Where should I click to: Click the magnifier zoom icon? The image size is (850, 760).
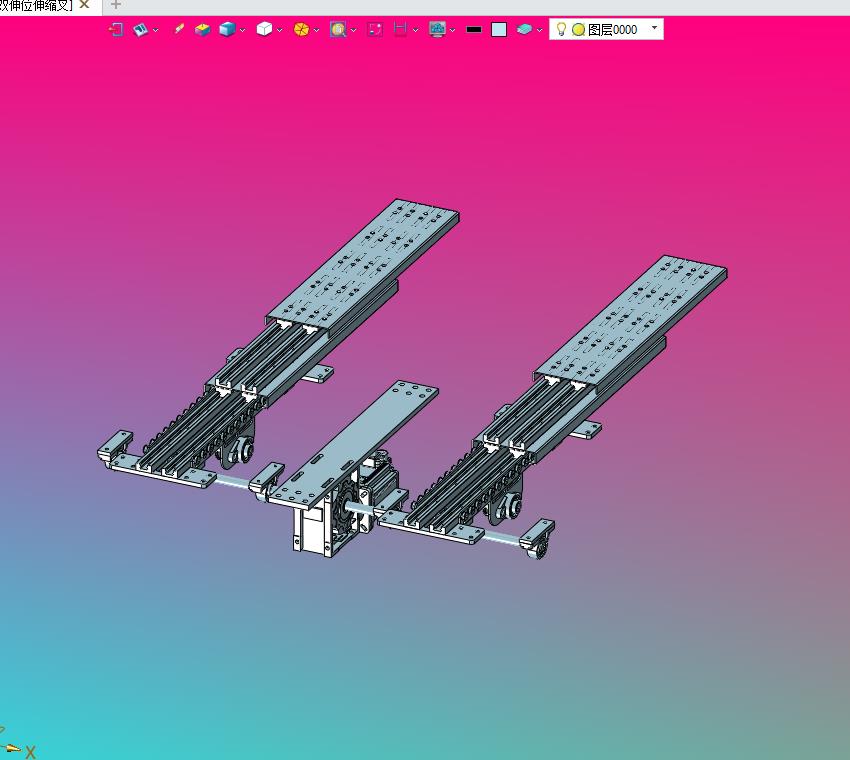click(338, 29)
